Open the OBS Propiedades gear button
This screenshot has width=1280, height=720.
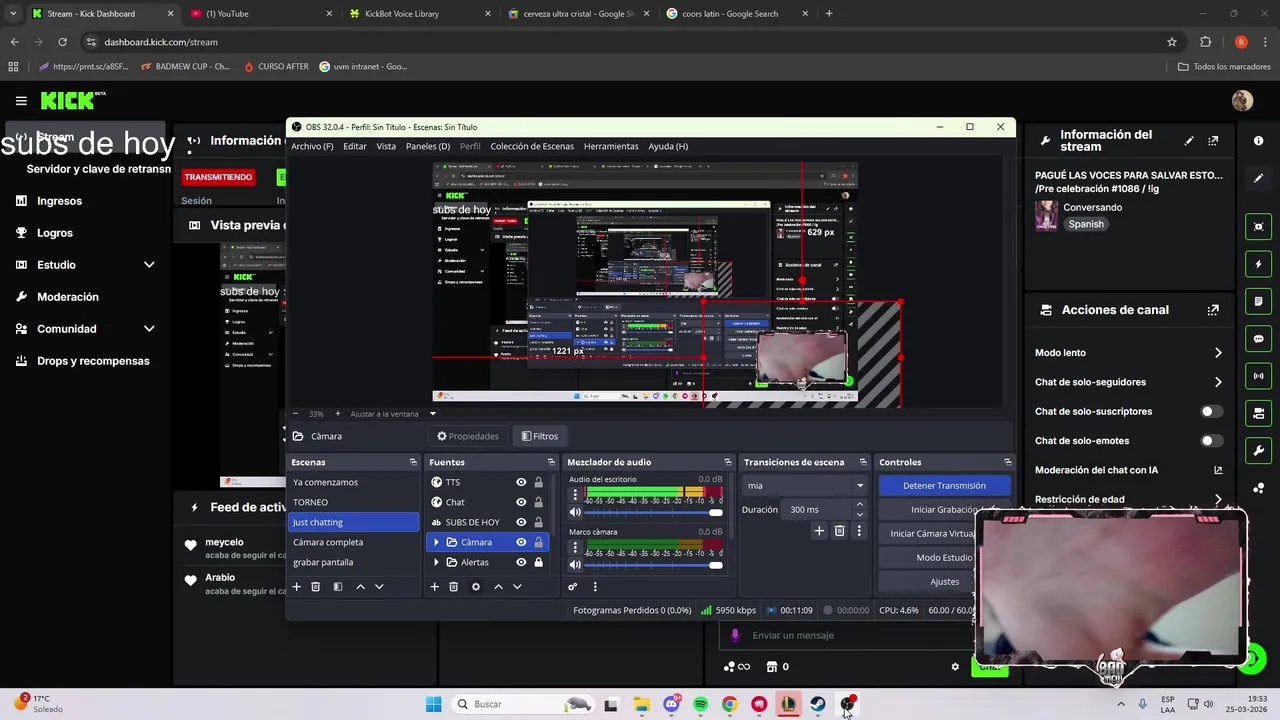click(x=468, y=436)
